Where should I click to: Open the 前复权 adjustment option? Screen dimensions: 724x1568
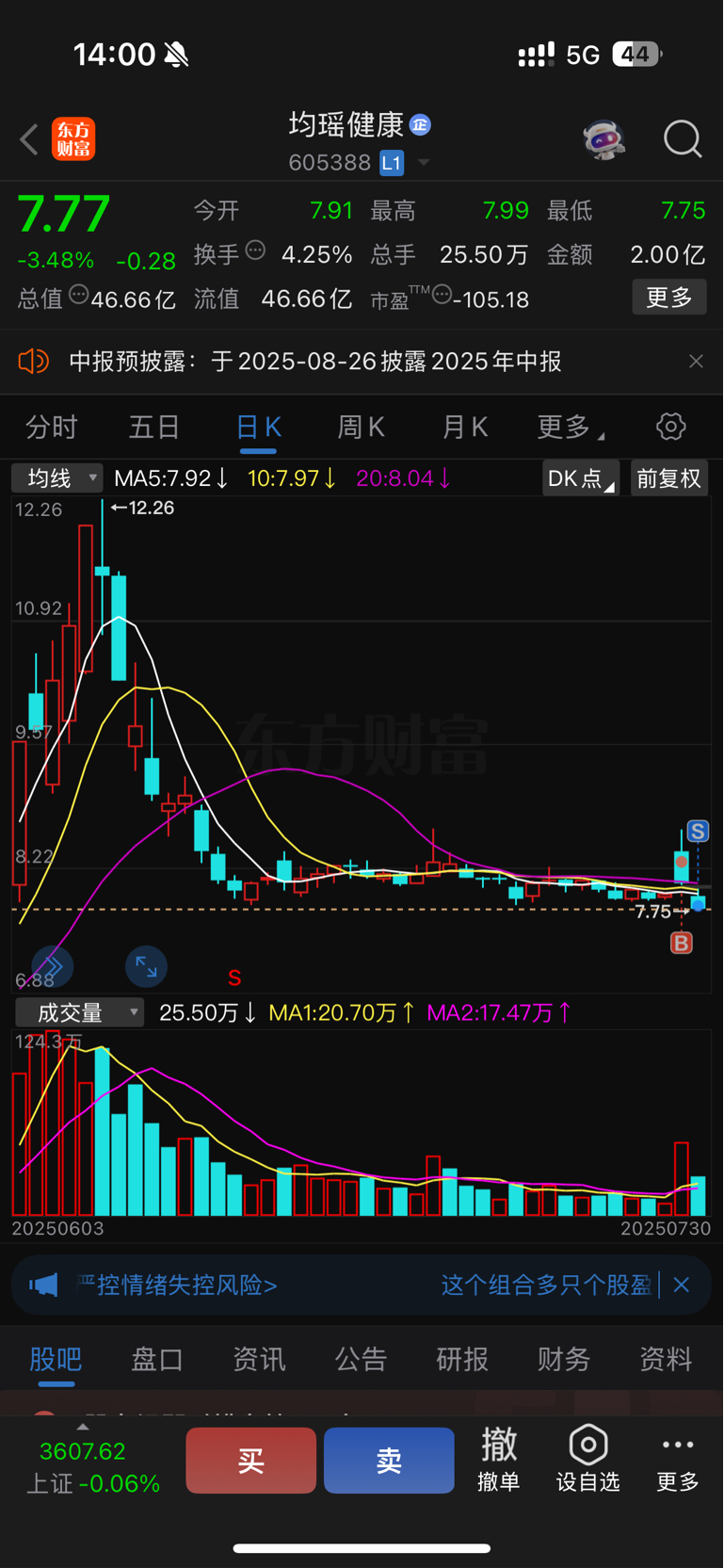point(668,478)
